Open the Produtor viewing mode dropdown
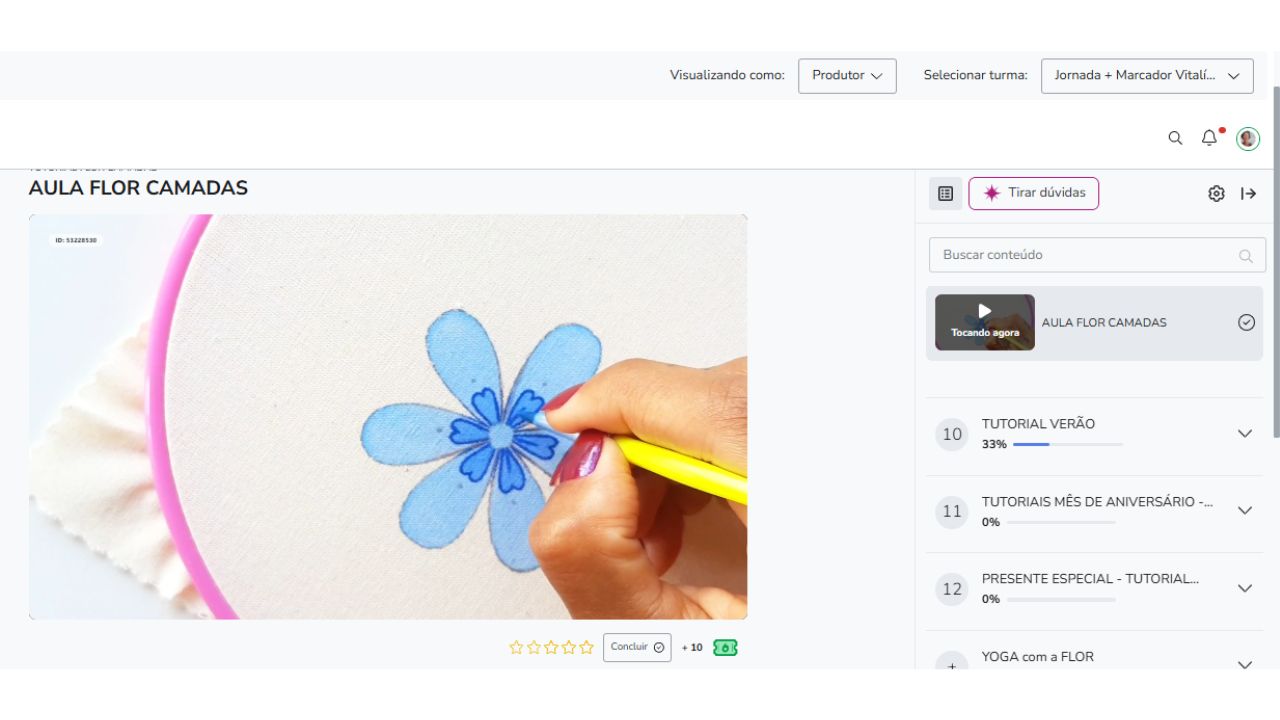Viewport: 1280px width, 720px height. tap(846, 75)
